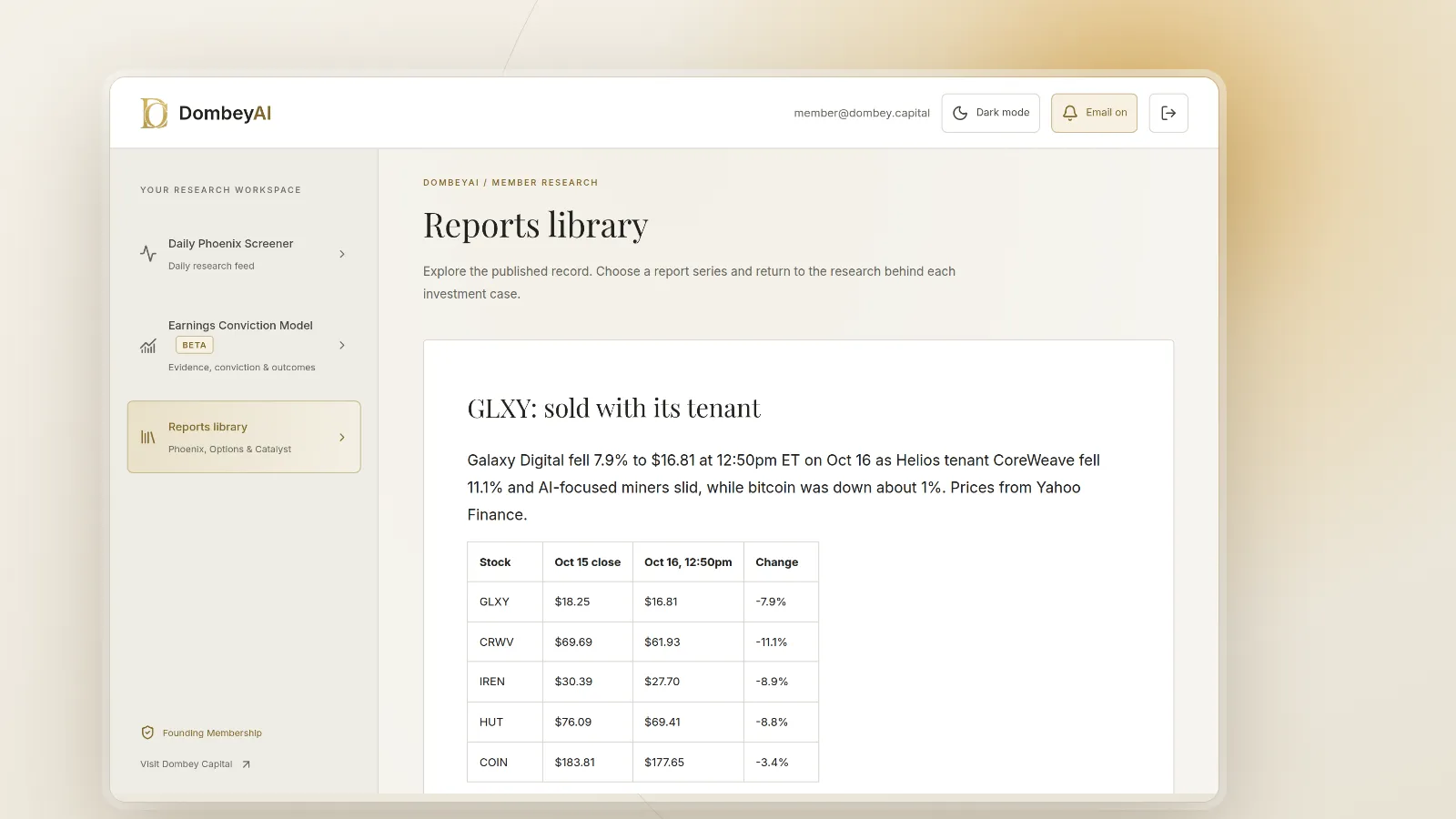1456x819 pixels.
Task: Click the -8.9% change for IREN
Action: (772, 682)
